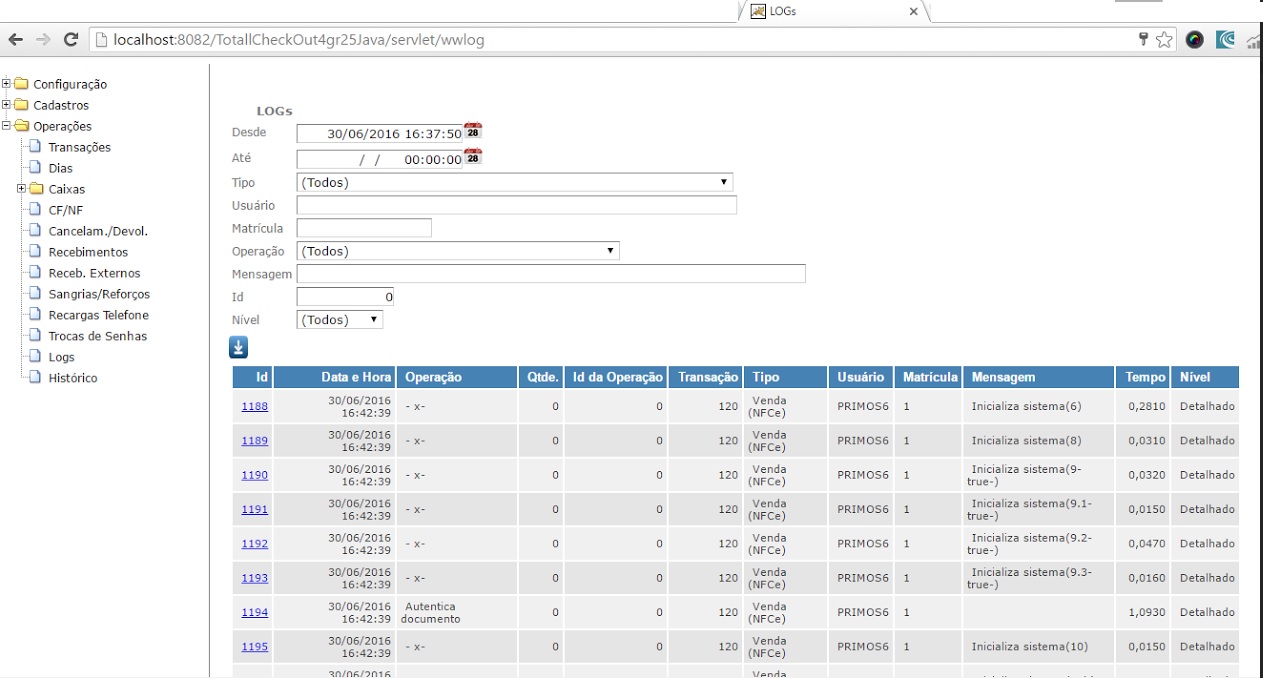Open Trocas de Senhas in the sidebar
This screenshot has width=1263, height=678.
[97, 336]
